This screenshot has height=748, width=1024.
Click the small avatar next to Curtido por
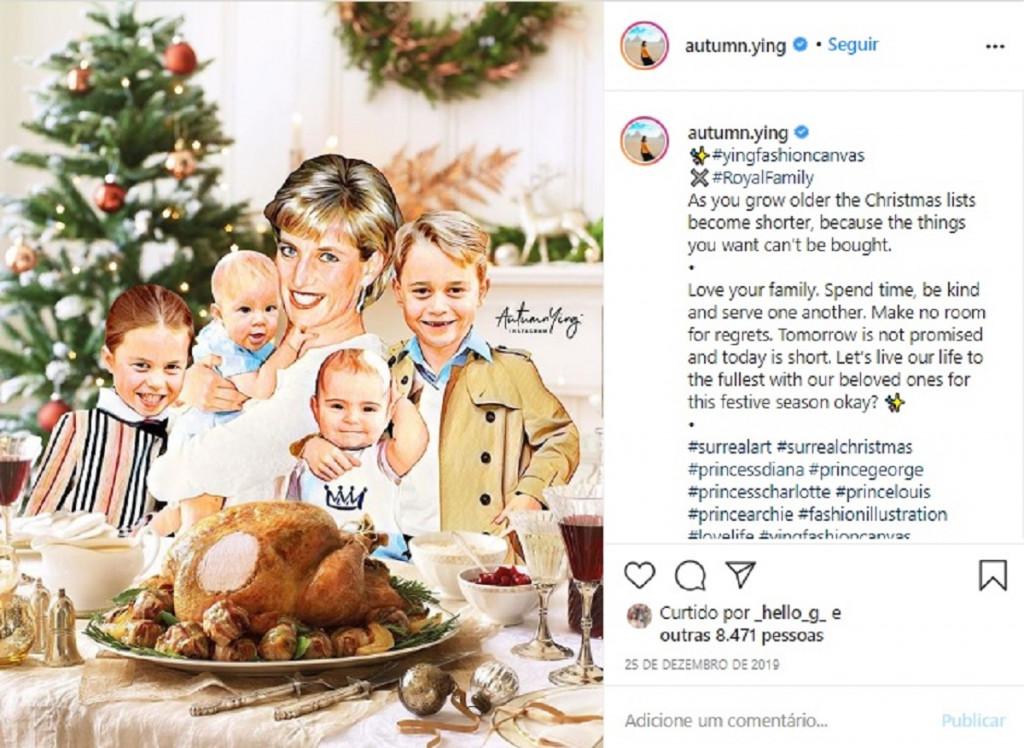coord(639,615)
